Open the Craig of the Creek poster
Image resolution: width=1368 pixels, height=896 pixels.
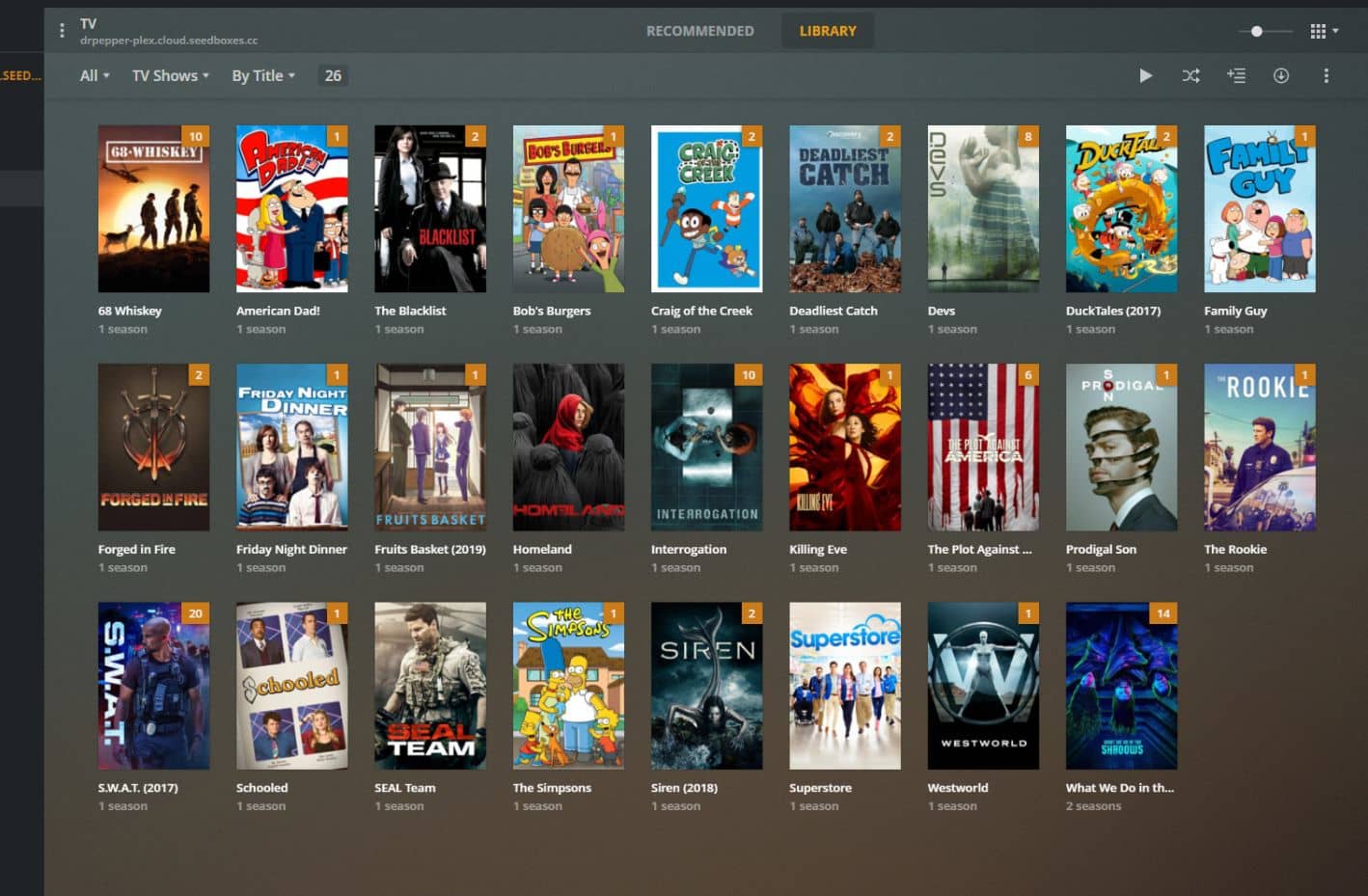(x=707, y=208)
